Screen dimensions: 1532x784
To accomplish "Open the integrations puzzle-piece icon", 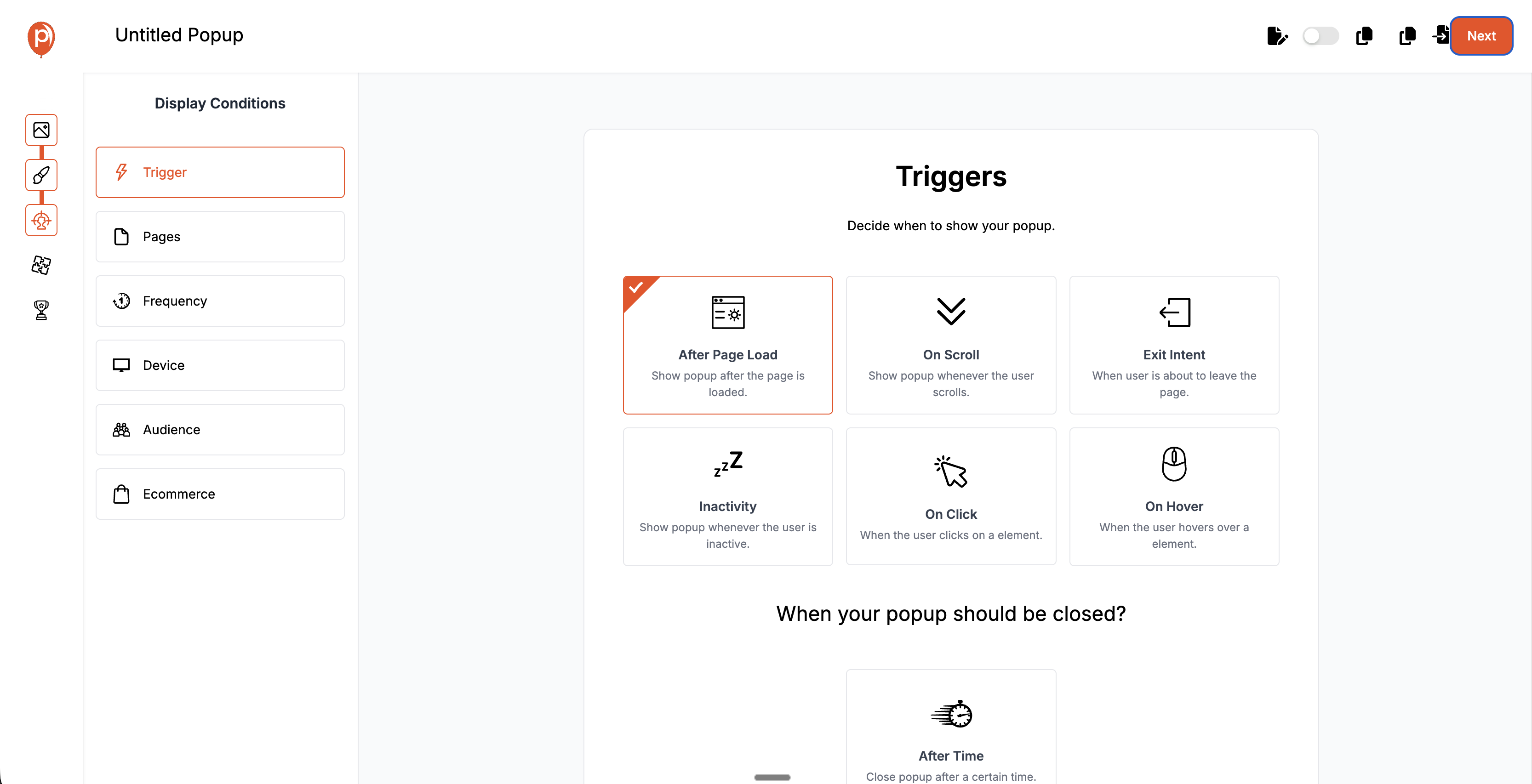I will point(41,266).
